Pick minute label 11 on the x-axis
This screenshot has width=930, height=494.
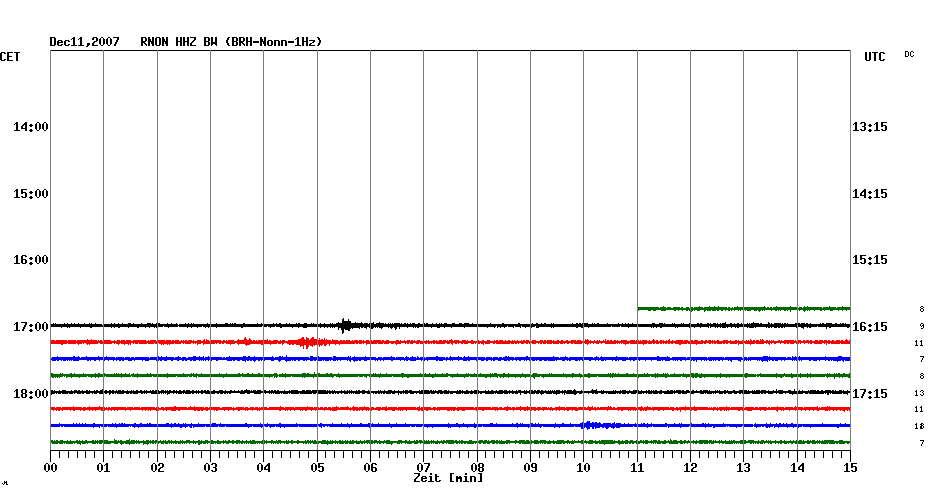(637, 468)
